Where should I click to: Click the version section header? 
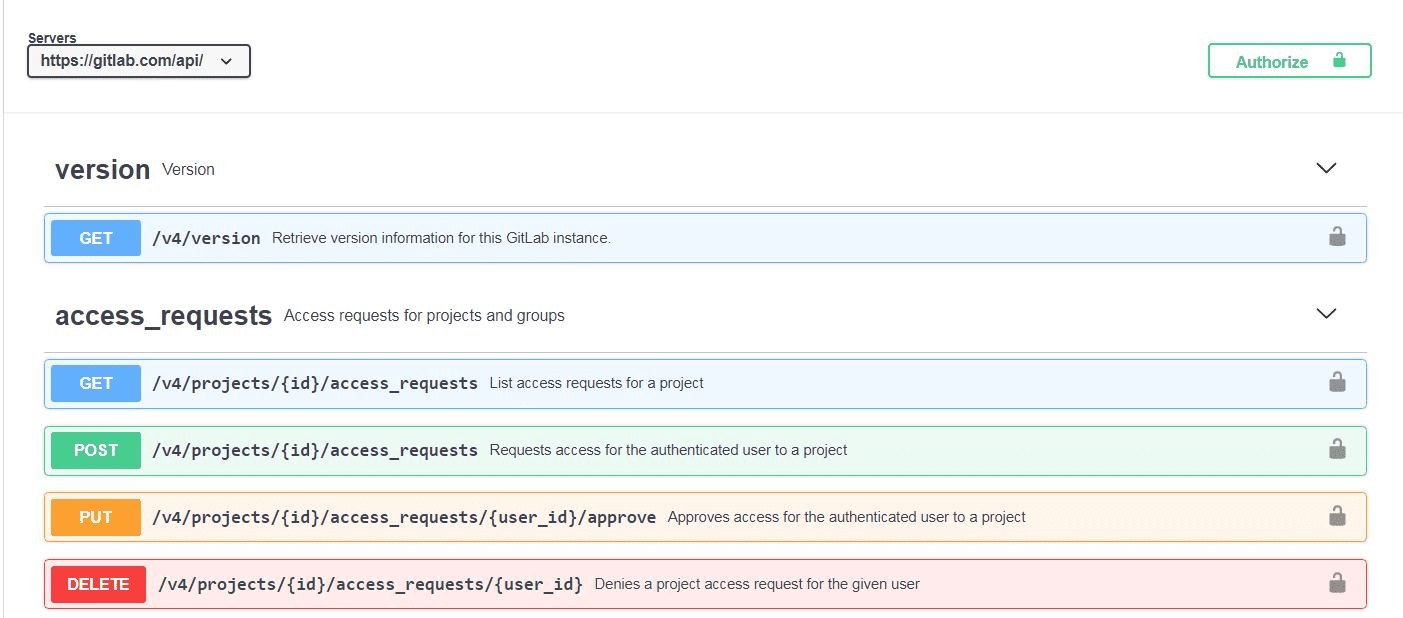click(x=103, y=169)
